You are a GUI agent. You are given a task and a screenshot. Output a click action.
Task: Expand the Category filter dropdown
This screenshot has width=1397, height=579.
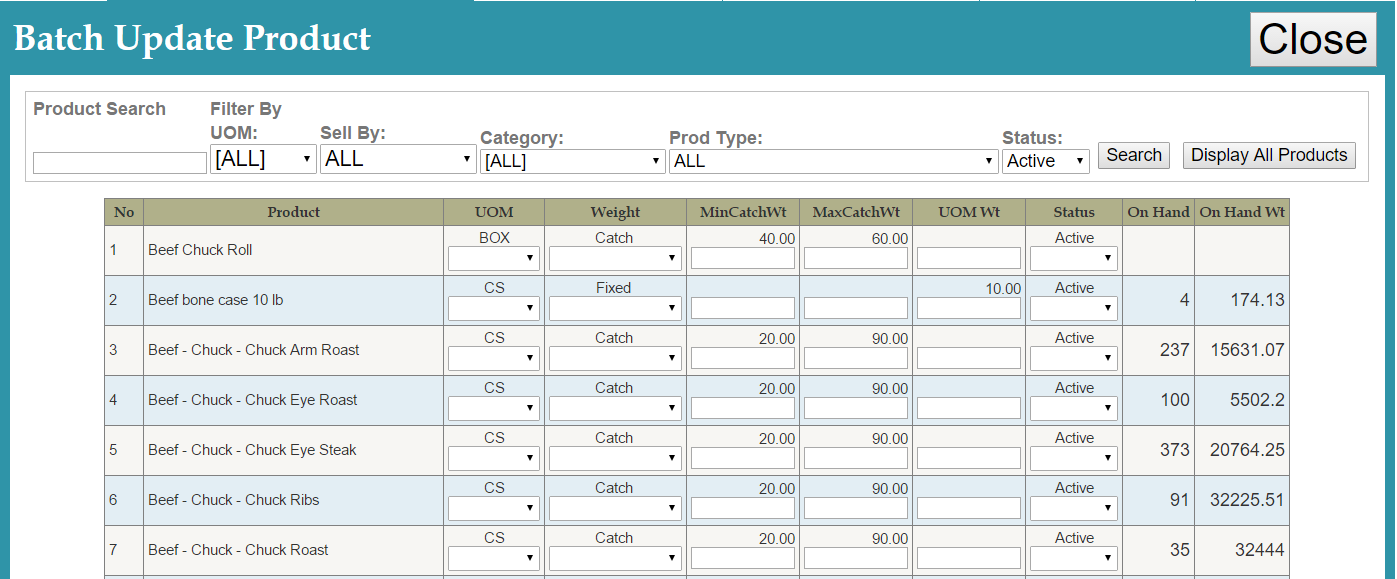pyautogui.click(x=573, y=161)
